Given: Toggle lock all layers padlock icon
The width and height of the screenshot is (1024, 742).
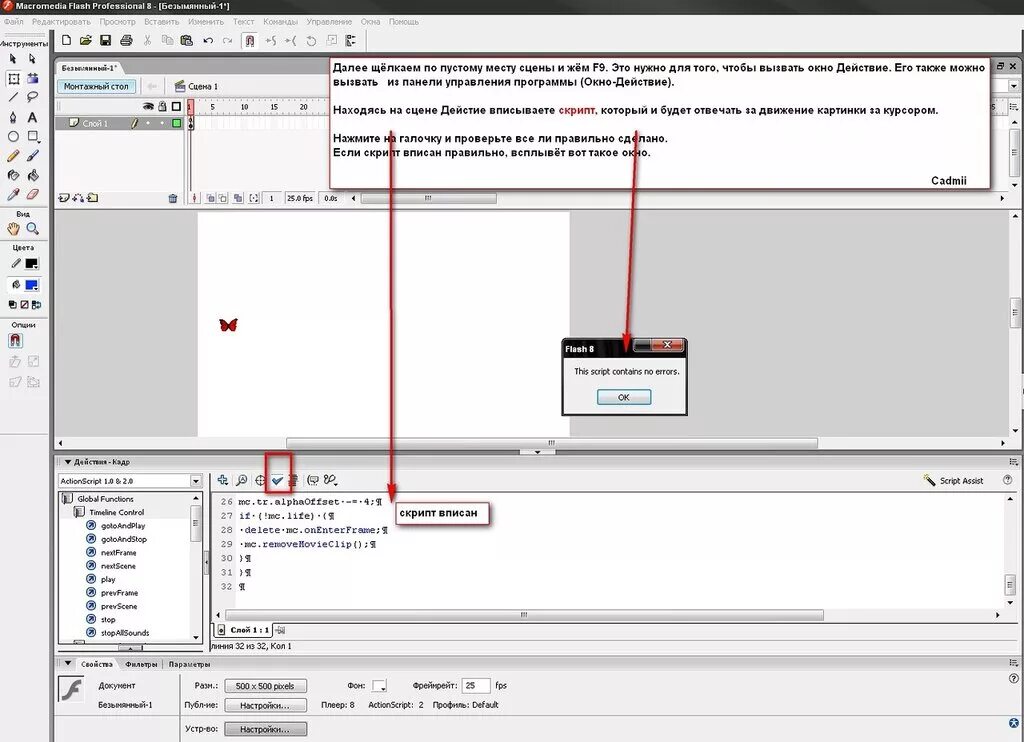Looking at the screenshot, I should tap(162, 106).
